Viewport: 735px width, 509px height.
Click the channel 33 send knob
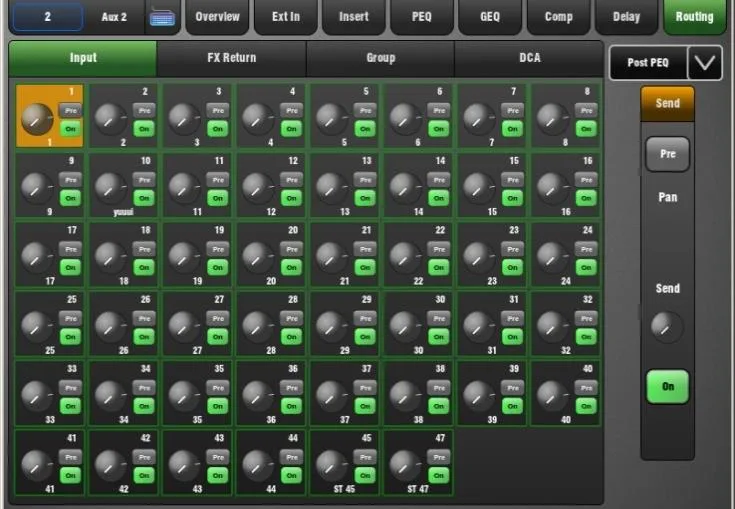tap(37, 397)
